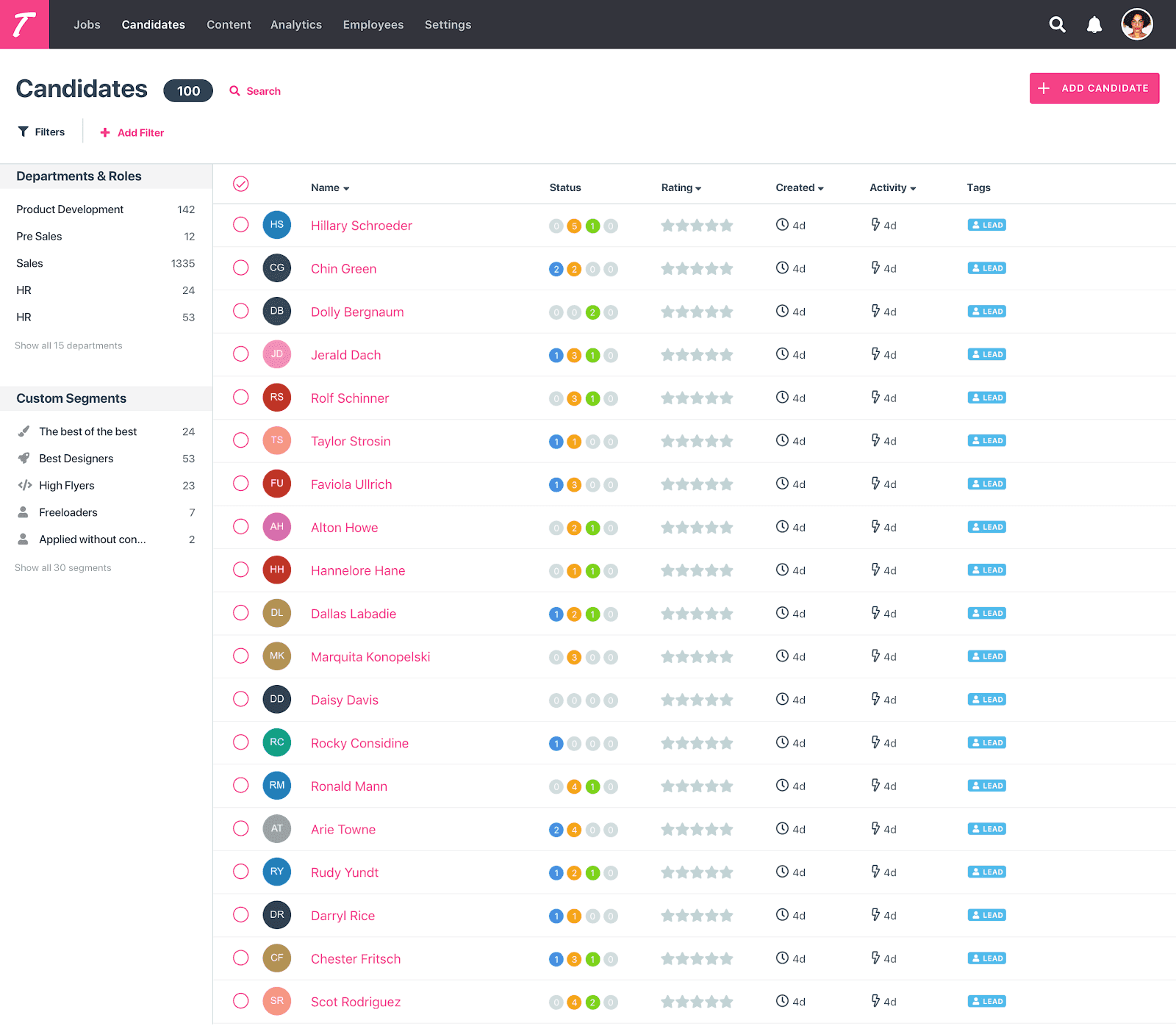Click the Search candidates link
Screen dimensions: 1176x1026
pyautogui.click(x=255, y=91)
